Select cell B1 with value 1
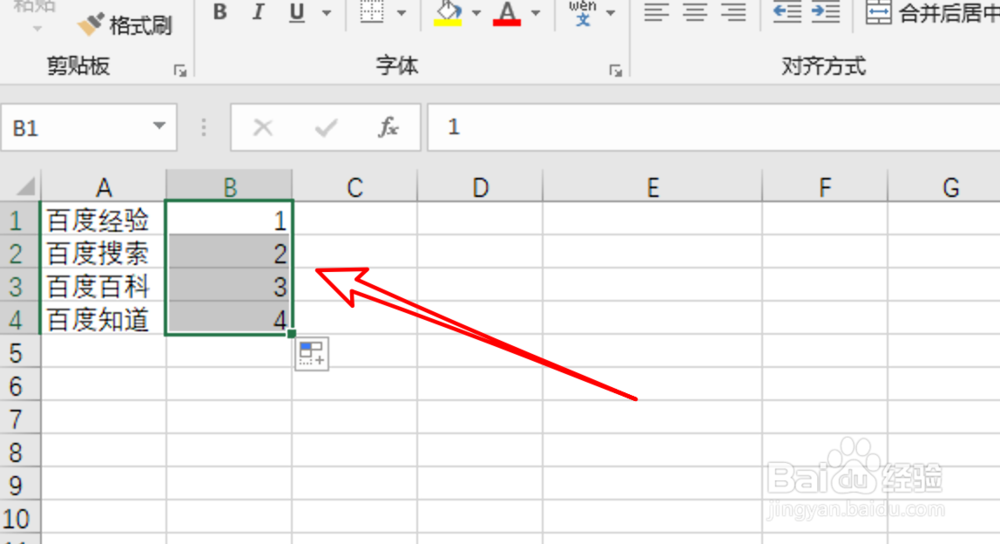 pyautogui.click(x=230, y=220)
